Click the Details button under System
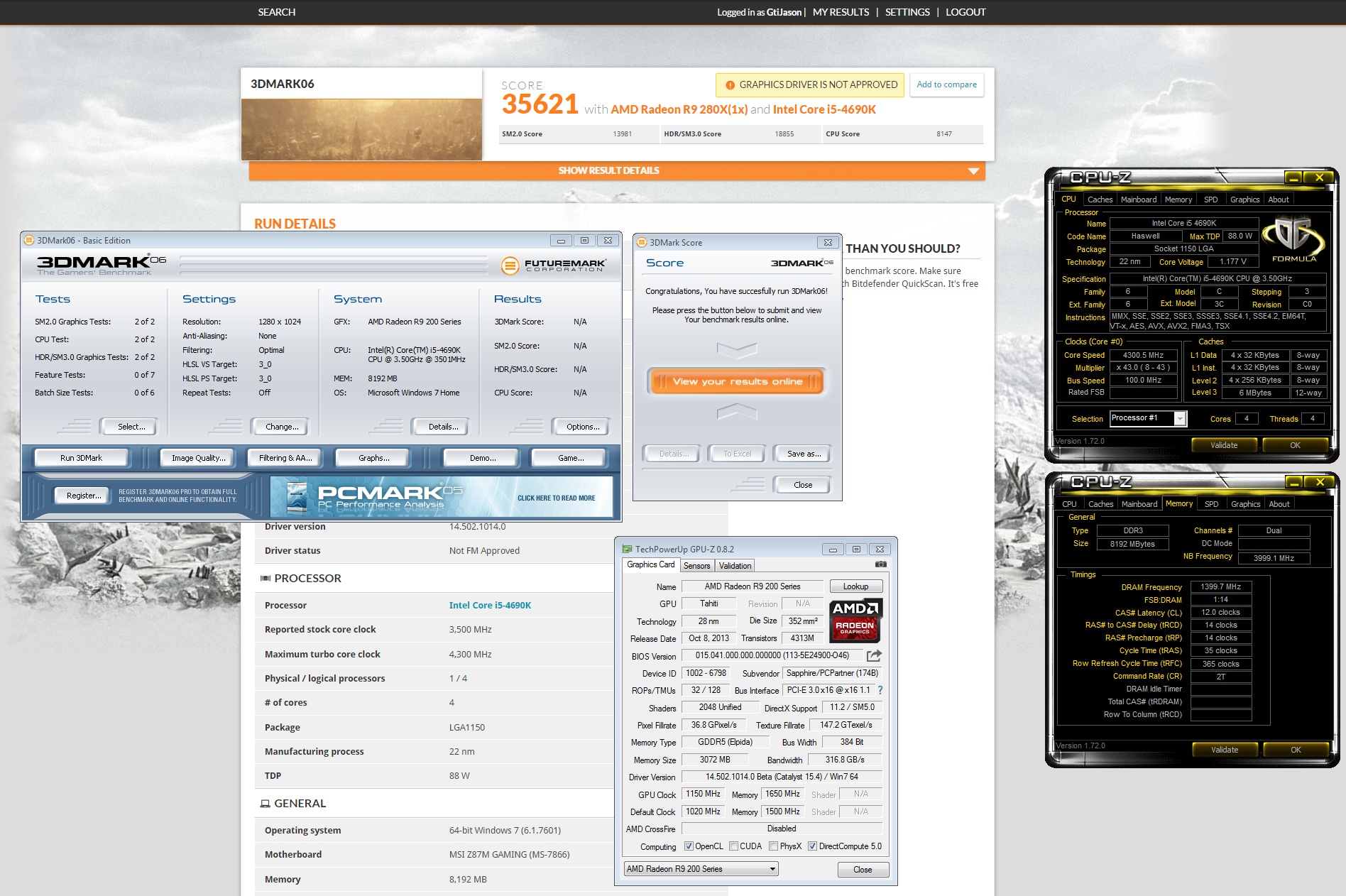1346x896 pixels. (442, 427)
